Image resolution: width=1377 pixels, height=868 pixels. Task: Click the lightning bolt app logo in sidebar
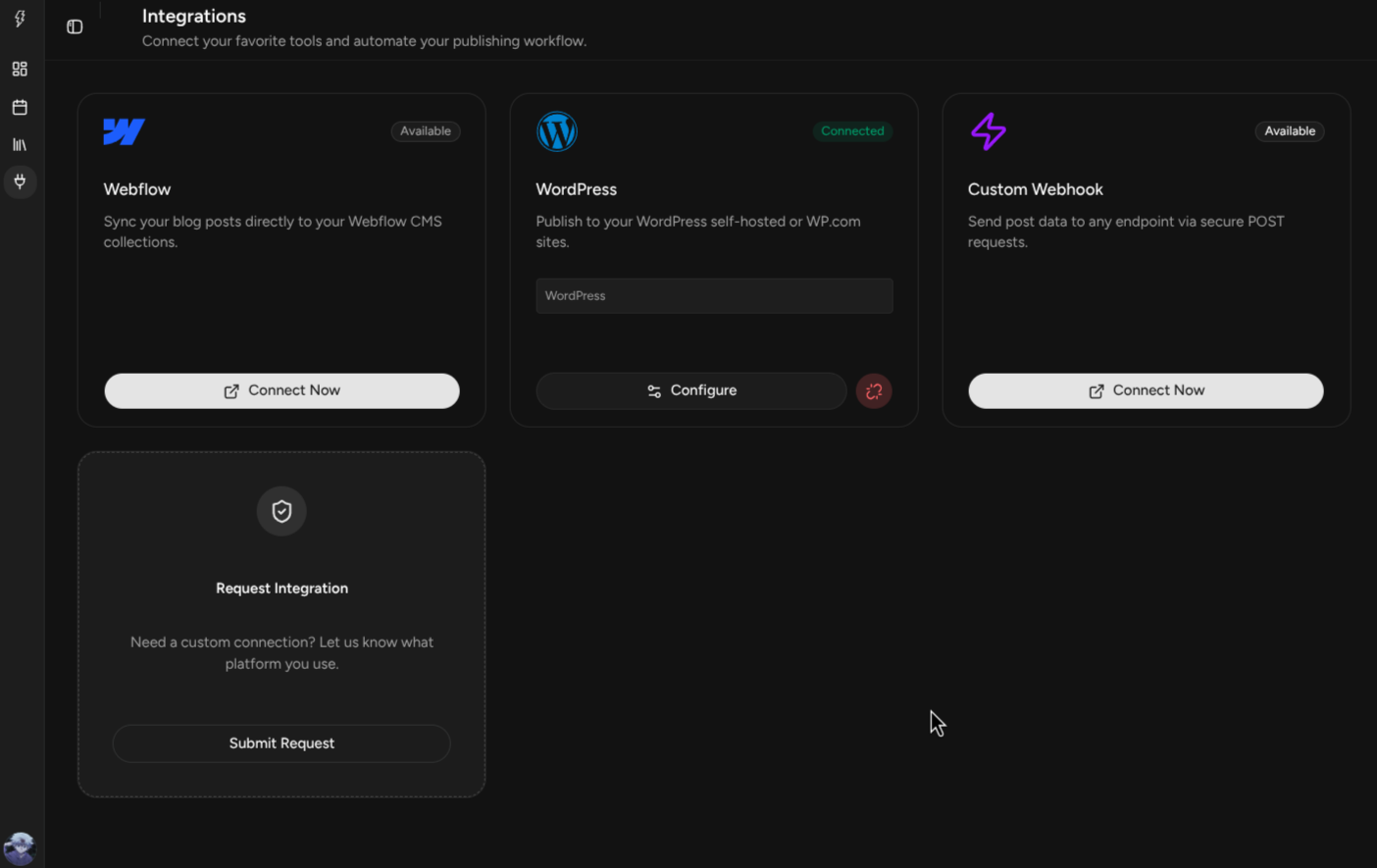20,19
